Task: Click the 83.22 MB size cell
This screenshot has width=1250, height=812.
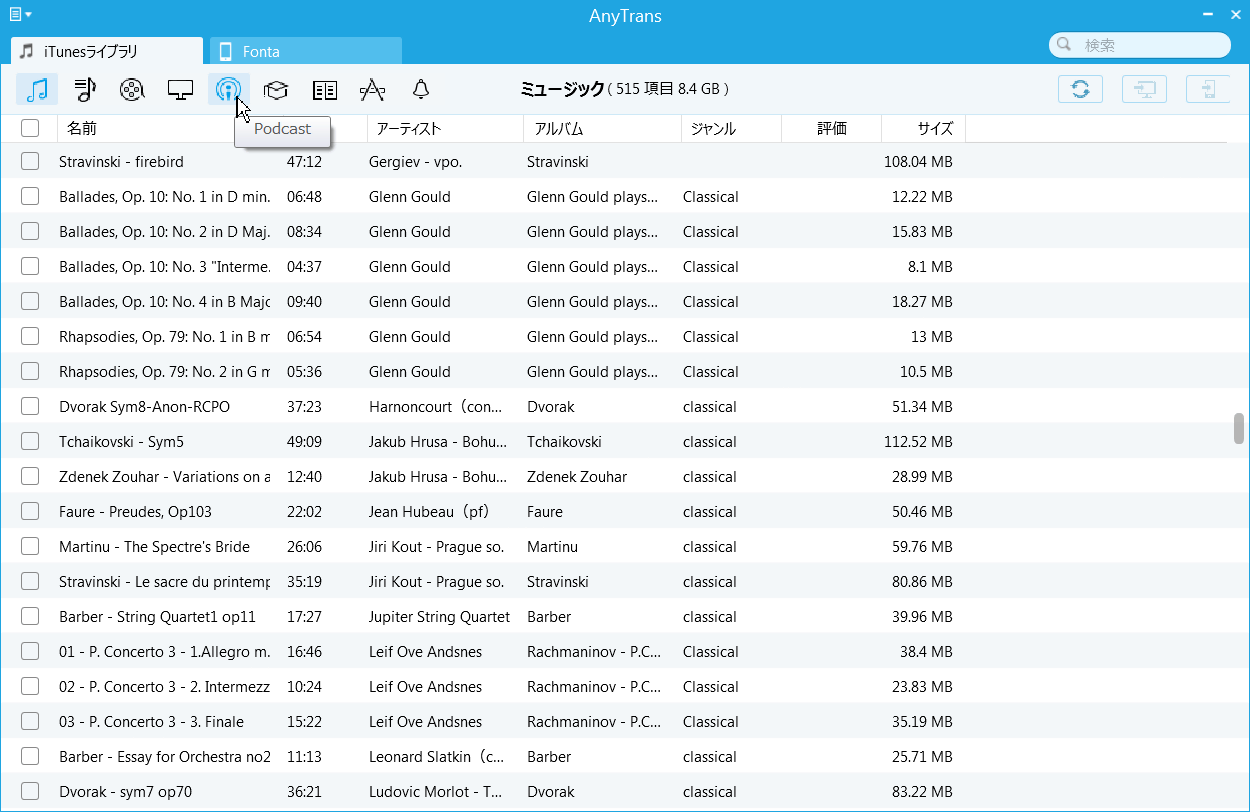Action: point(922,791)
